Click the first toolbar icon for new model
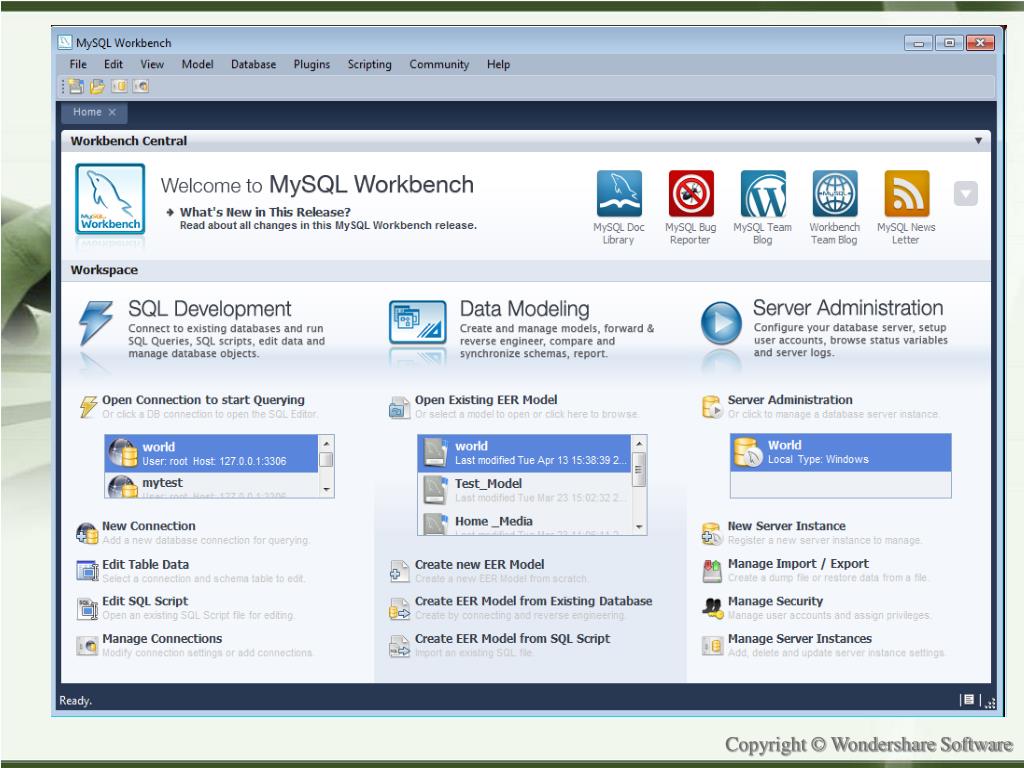This screenshot has height=768, width=1024. tap(76, 86)
